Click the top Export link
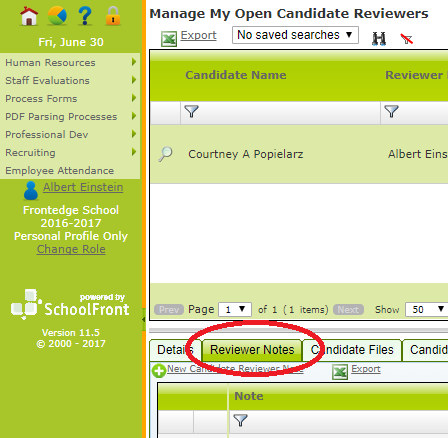The width and height of the screenshot is (448, 438). click(198, 35)
